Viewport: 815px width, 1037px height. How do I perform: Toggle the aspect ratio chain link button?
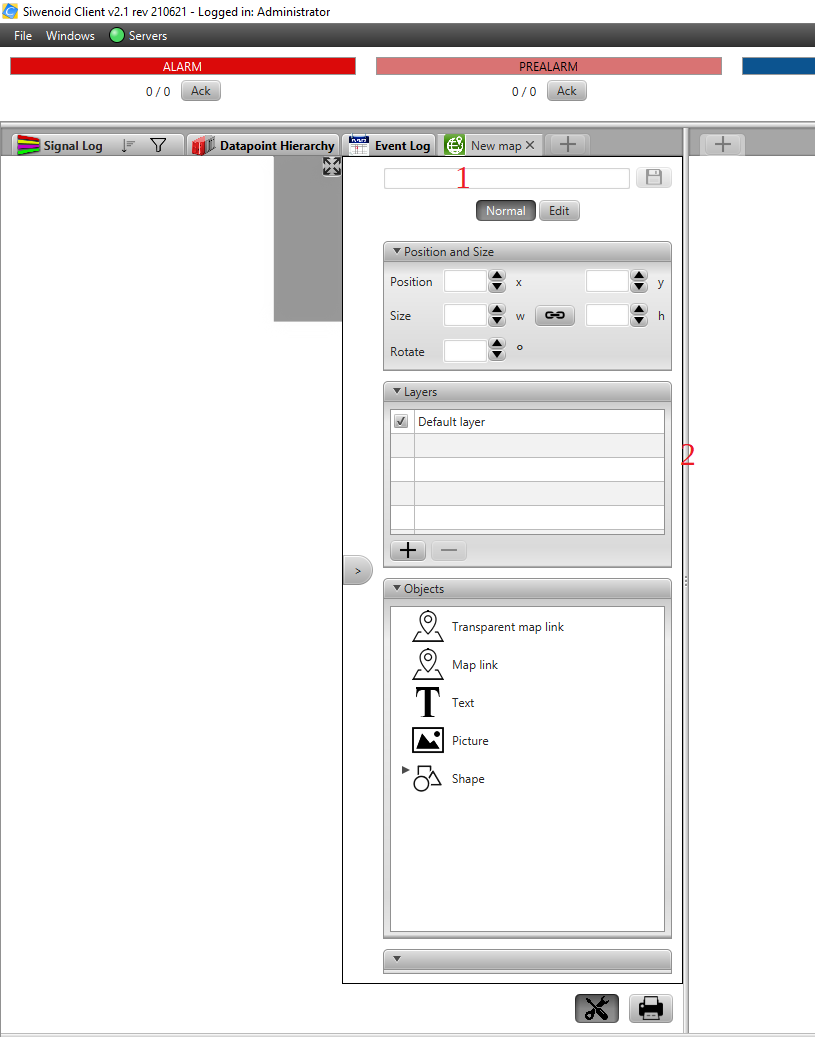click(x=554, y=316)
